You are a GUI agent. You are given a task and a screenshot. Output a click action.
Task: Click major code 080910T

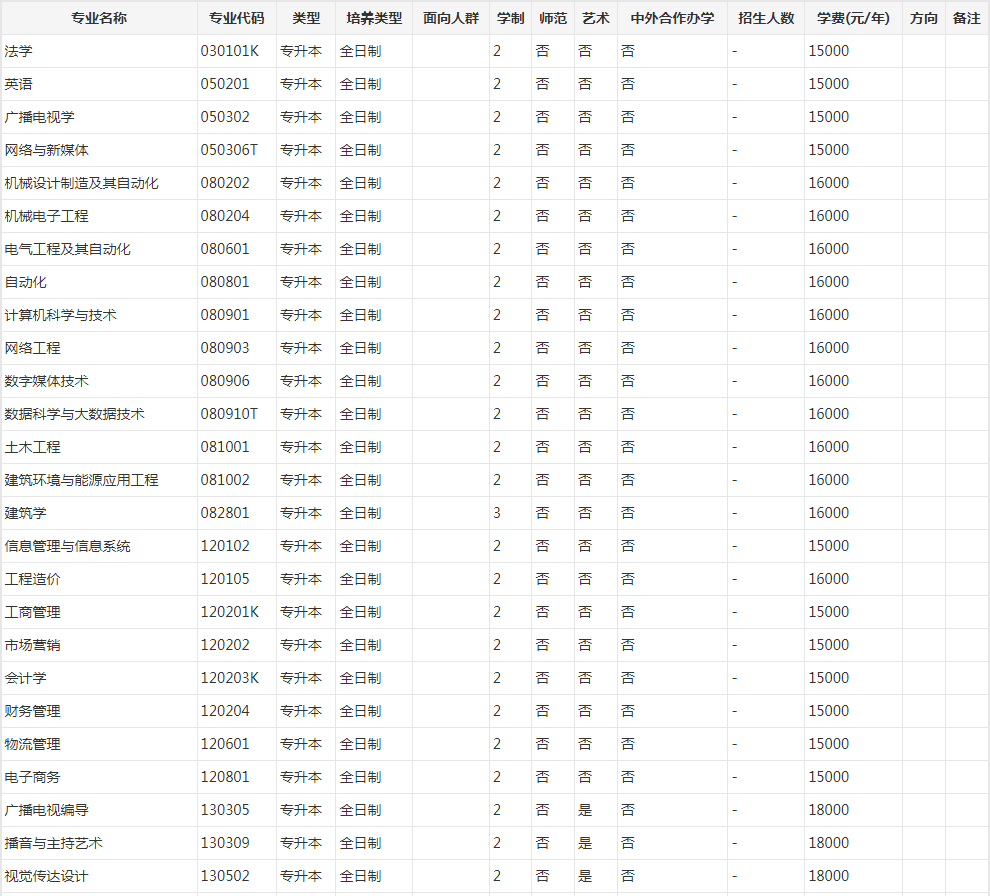tap(229, 414)
